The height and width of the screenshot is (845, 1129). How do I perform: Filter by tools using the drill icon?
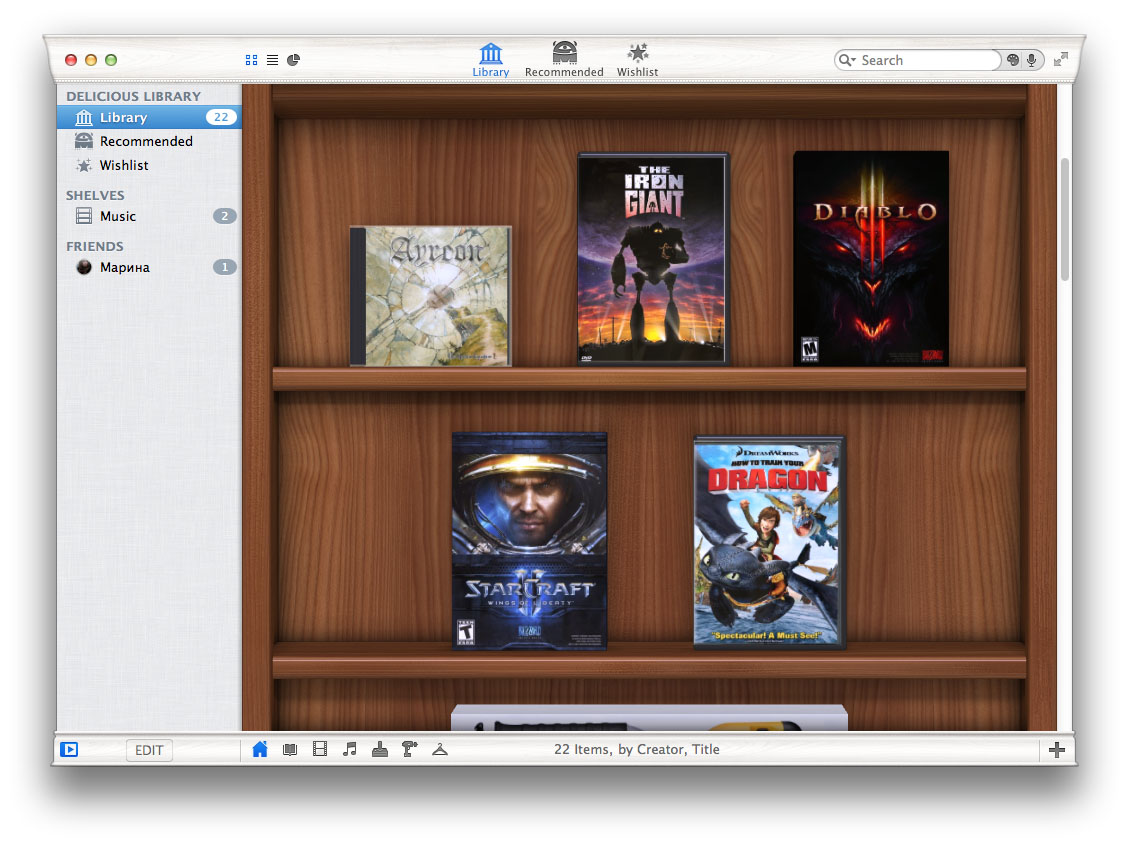[x=409, y=749]
